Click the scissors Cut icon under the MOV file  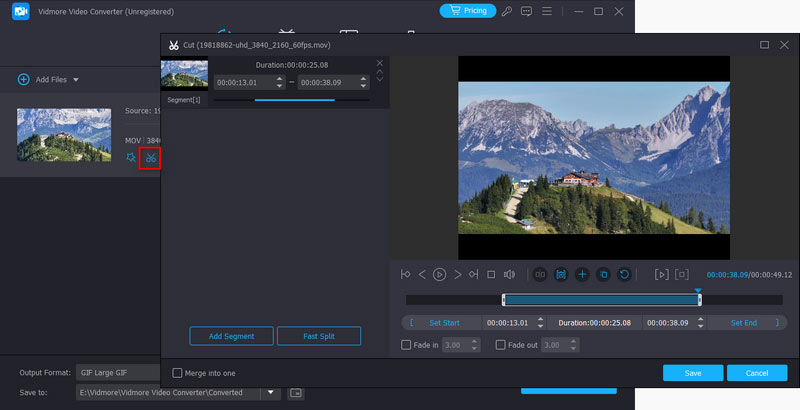(x=150, y=158)
